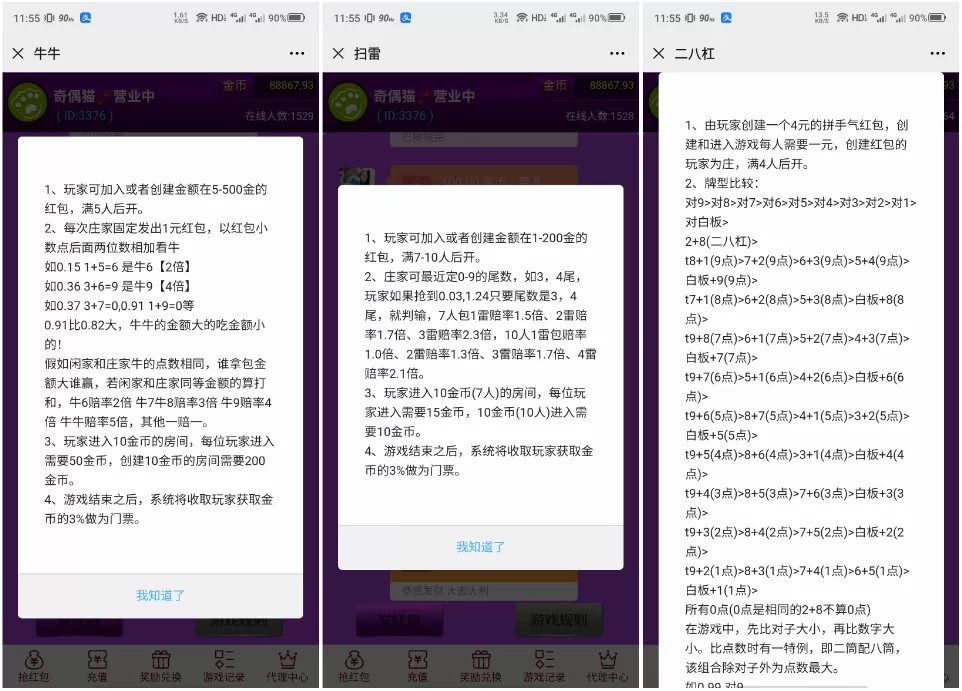Open the more options menu on 牛牛 page
Screen dimensions: 962x691
point(297,53)
